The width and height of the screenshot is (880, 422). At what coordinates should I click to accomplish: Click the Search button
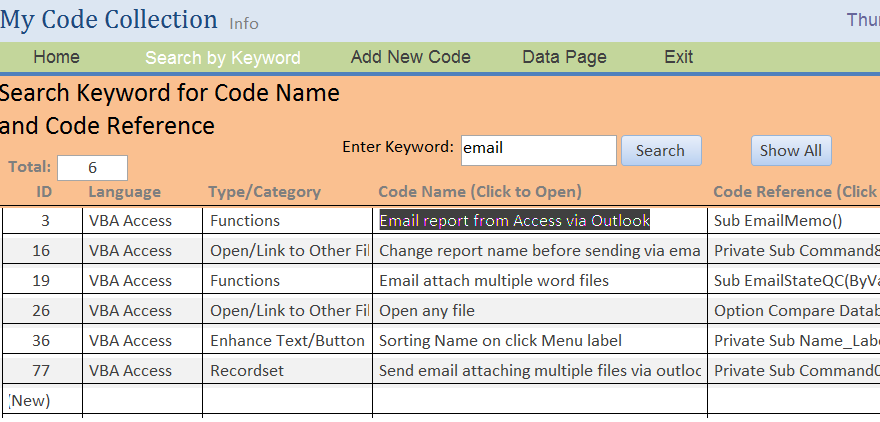click(661, 150)
